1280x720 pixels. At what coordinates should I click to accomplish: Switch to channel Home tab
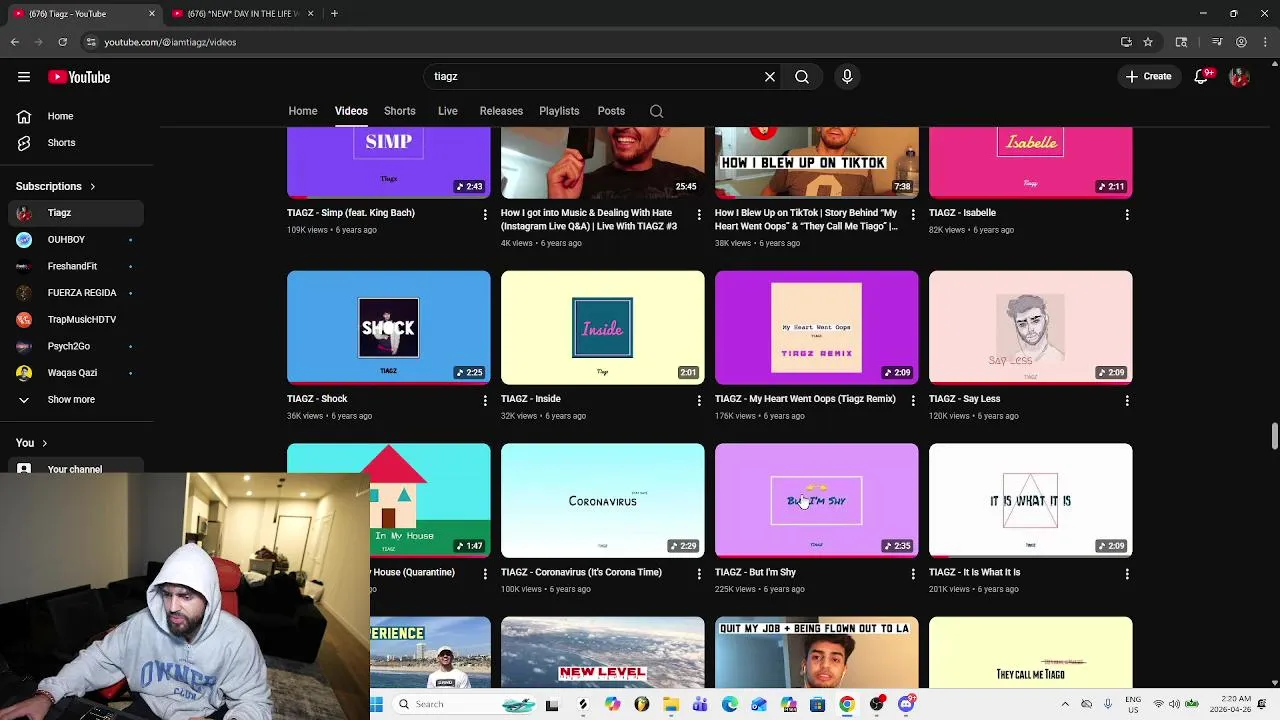click(x=303, y=111)
